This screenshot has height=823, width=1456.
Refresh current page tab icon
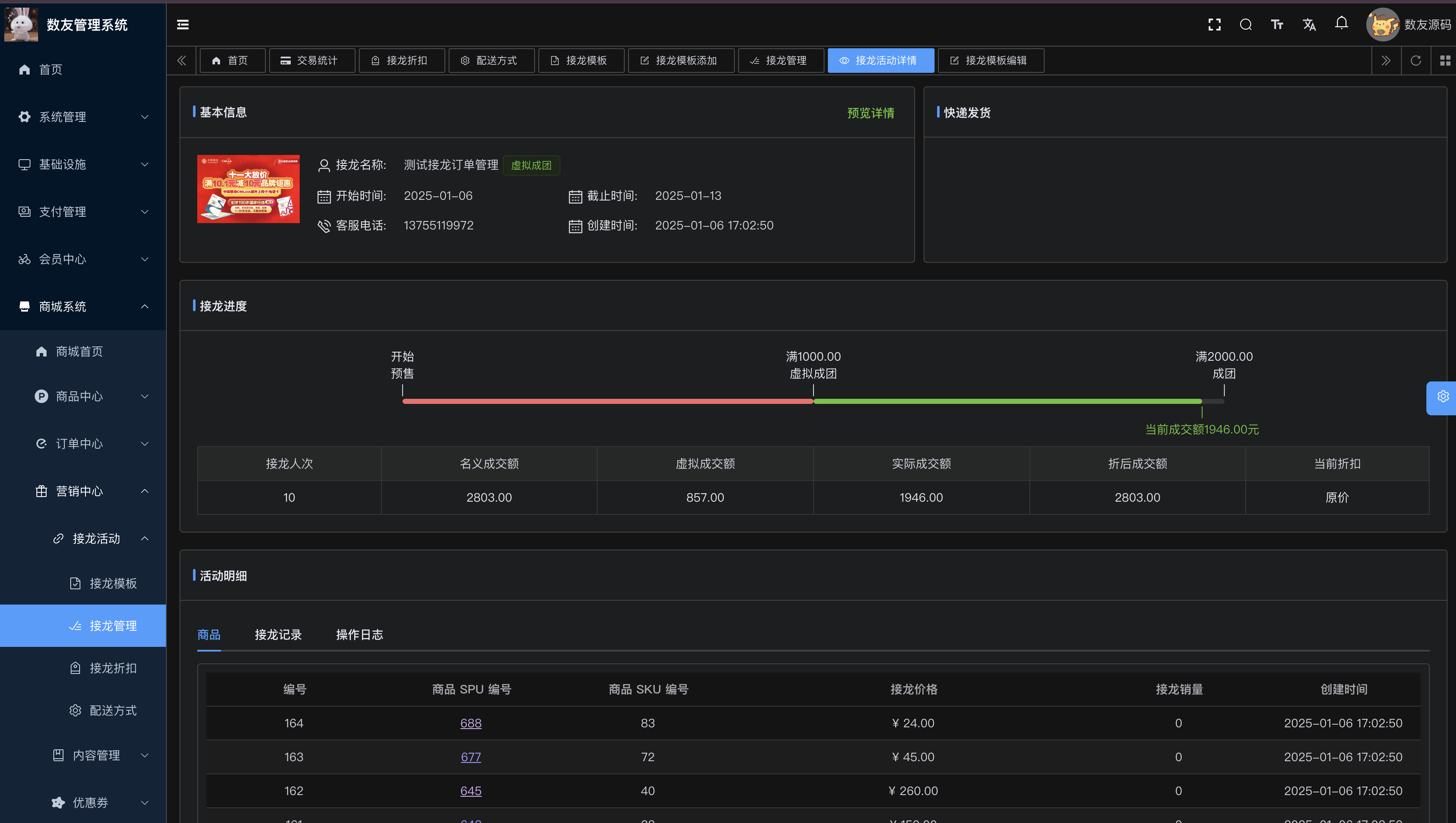(x=1415, y=61)
